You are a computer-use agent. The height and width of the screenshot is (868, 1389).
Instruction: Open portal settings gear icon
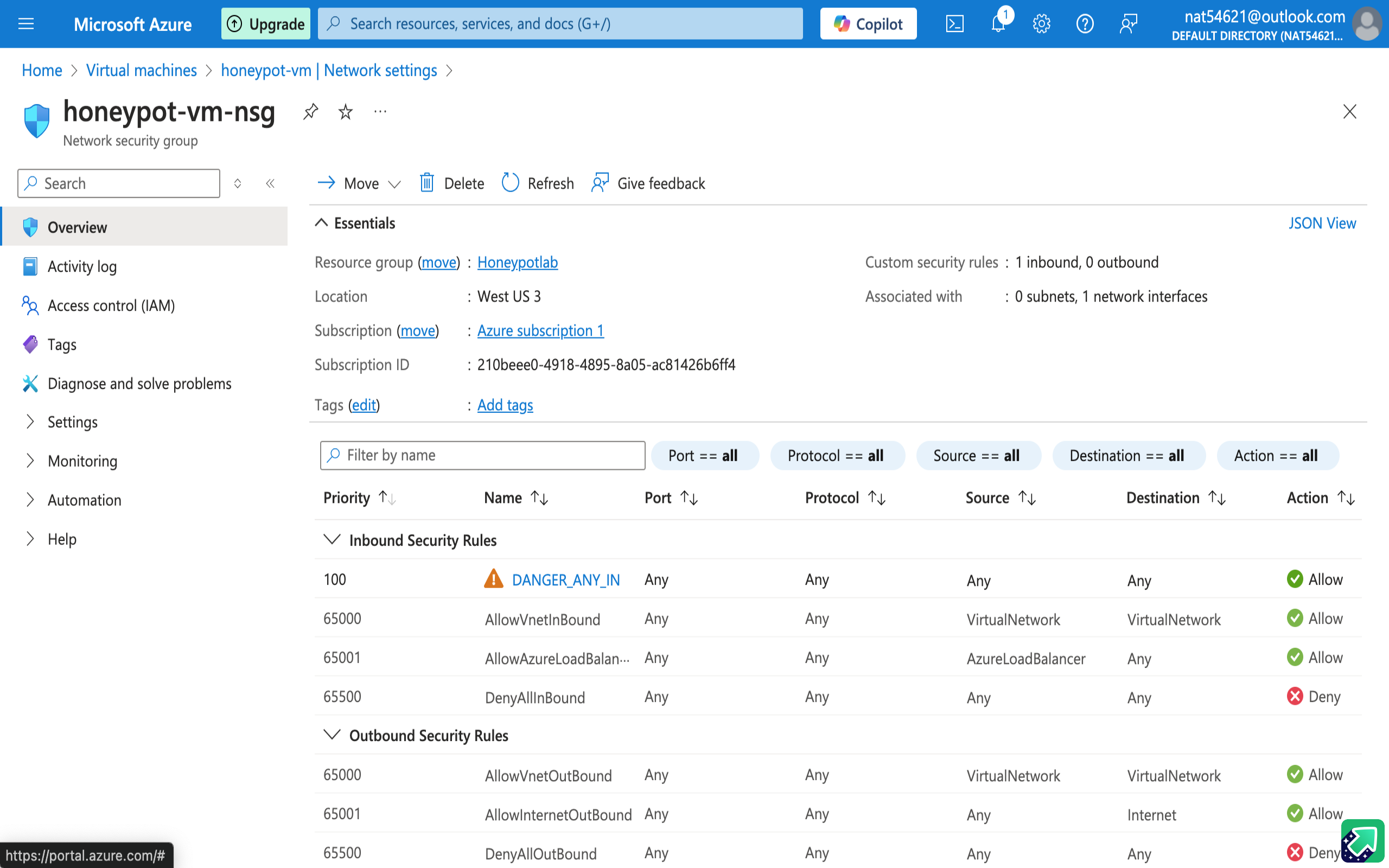tap(1041, 23)
